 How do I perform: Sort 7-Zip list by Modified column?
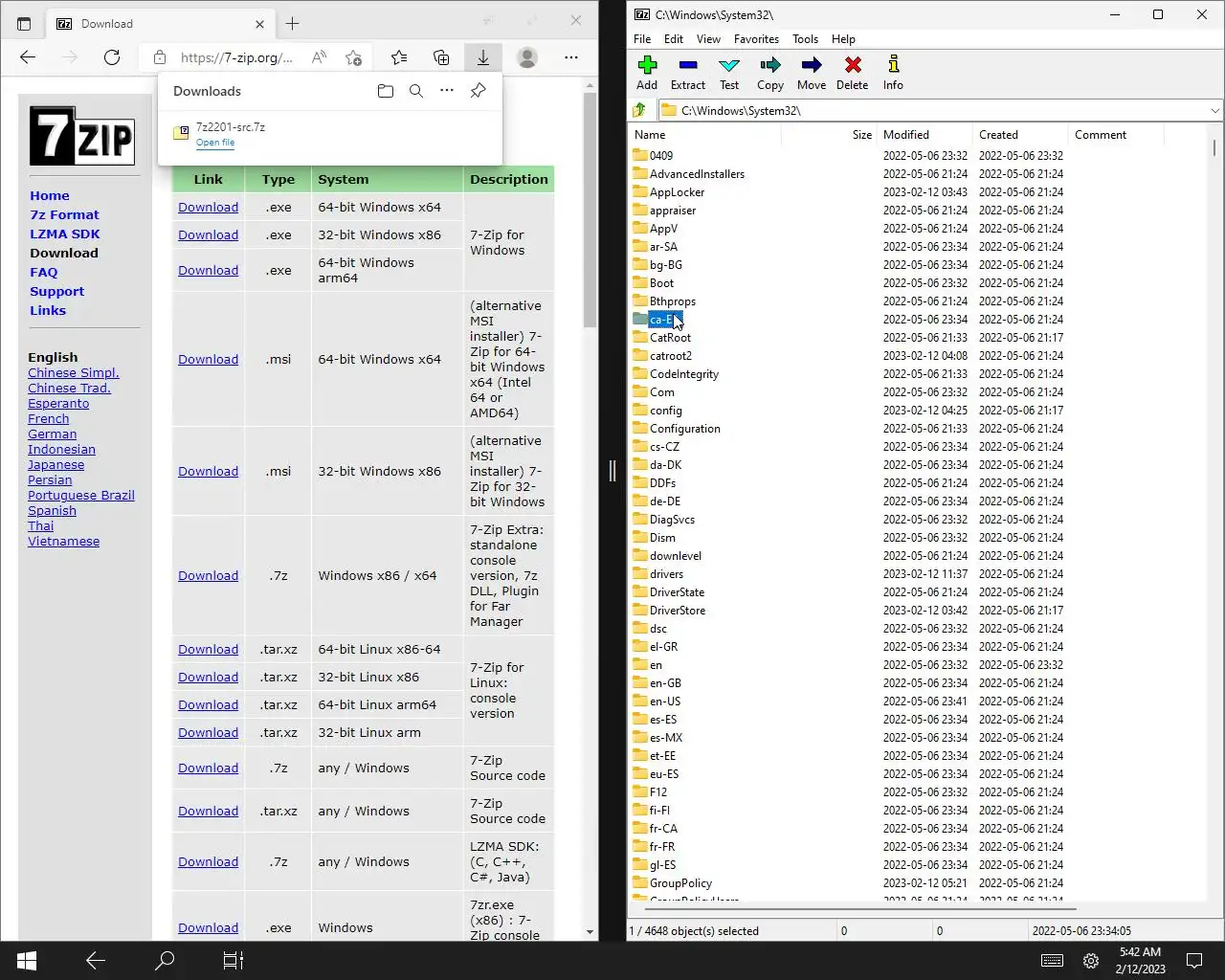point(924,135)
